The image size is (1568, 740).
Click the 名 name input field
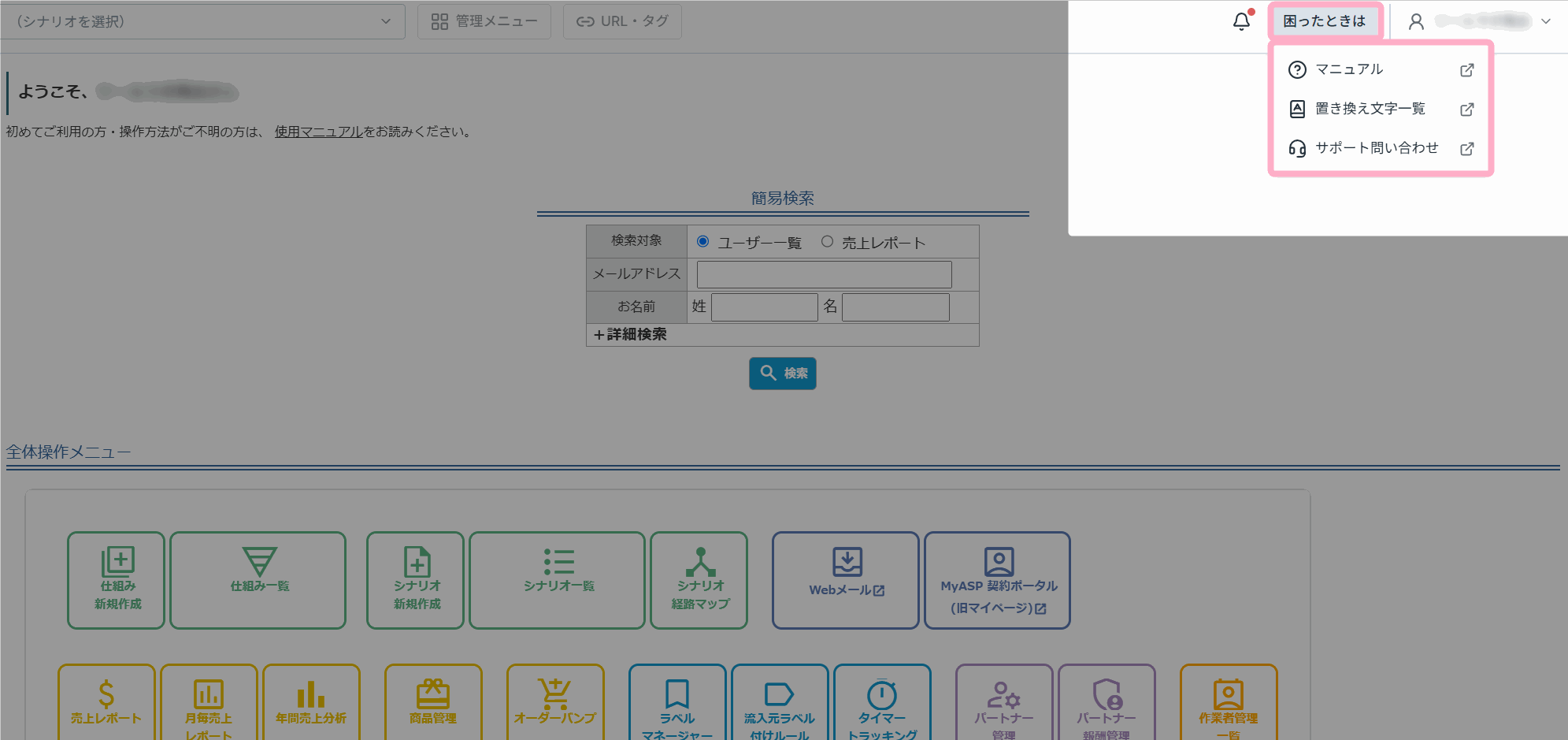point(895,307)
